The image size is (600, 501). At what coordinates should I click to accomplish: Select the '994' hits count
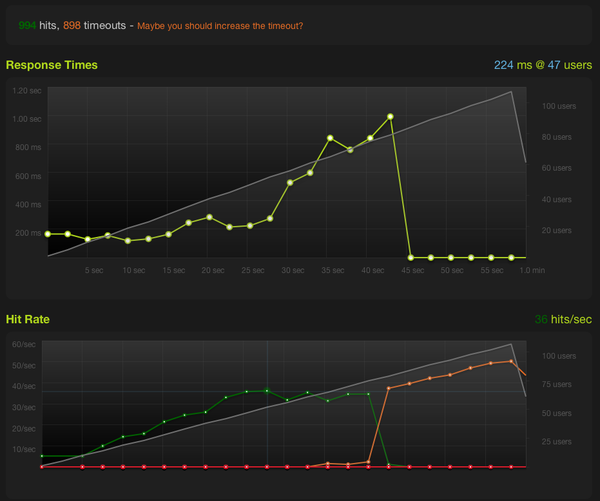27,25
